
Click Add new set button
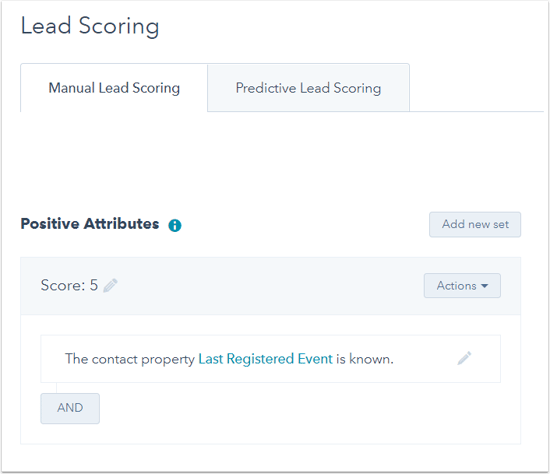pos(475,224)
